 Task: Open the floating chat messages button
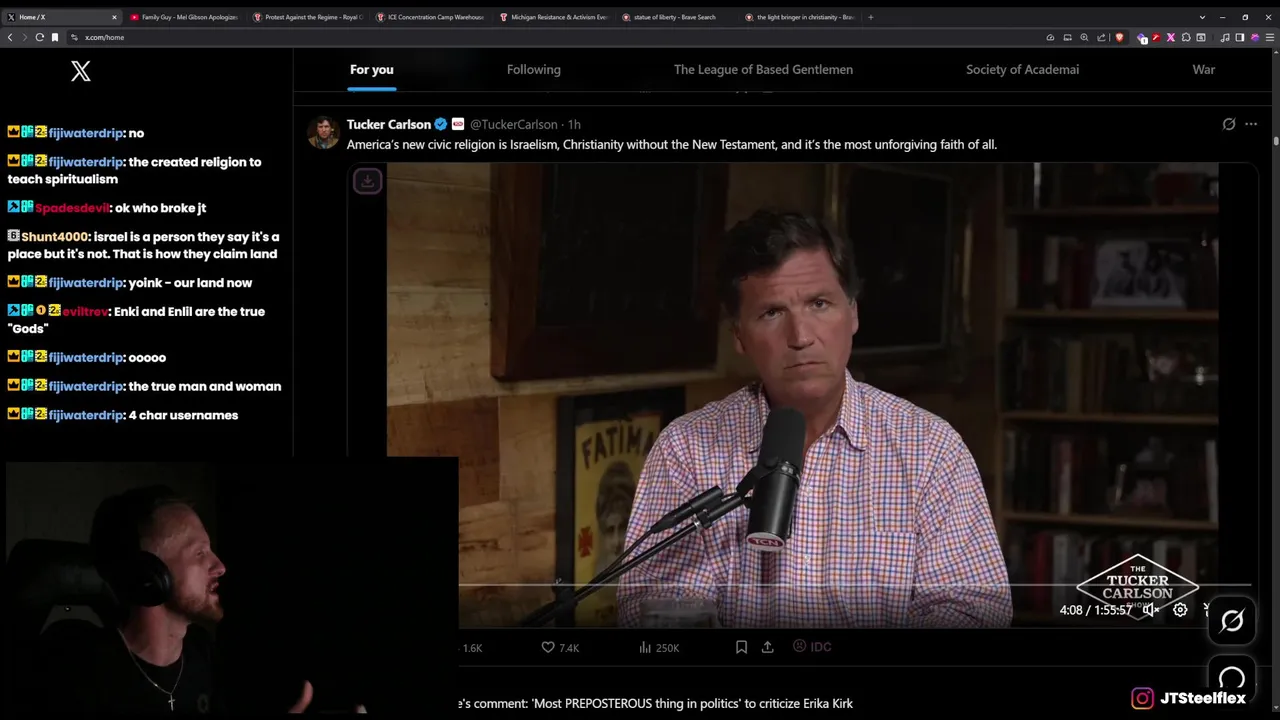click(x=1232, y=678)
